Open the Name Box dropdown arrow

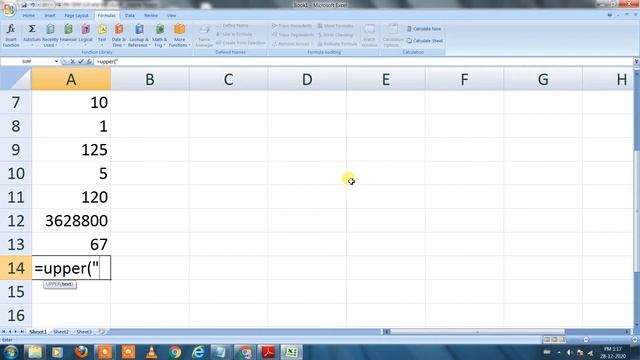pyautogui.click(x=56, y=62)
